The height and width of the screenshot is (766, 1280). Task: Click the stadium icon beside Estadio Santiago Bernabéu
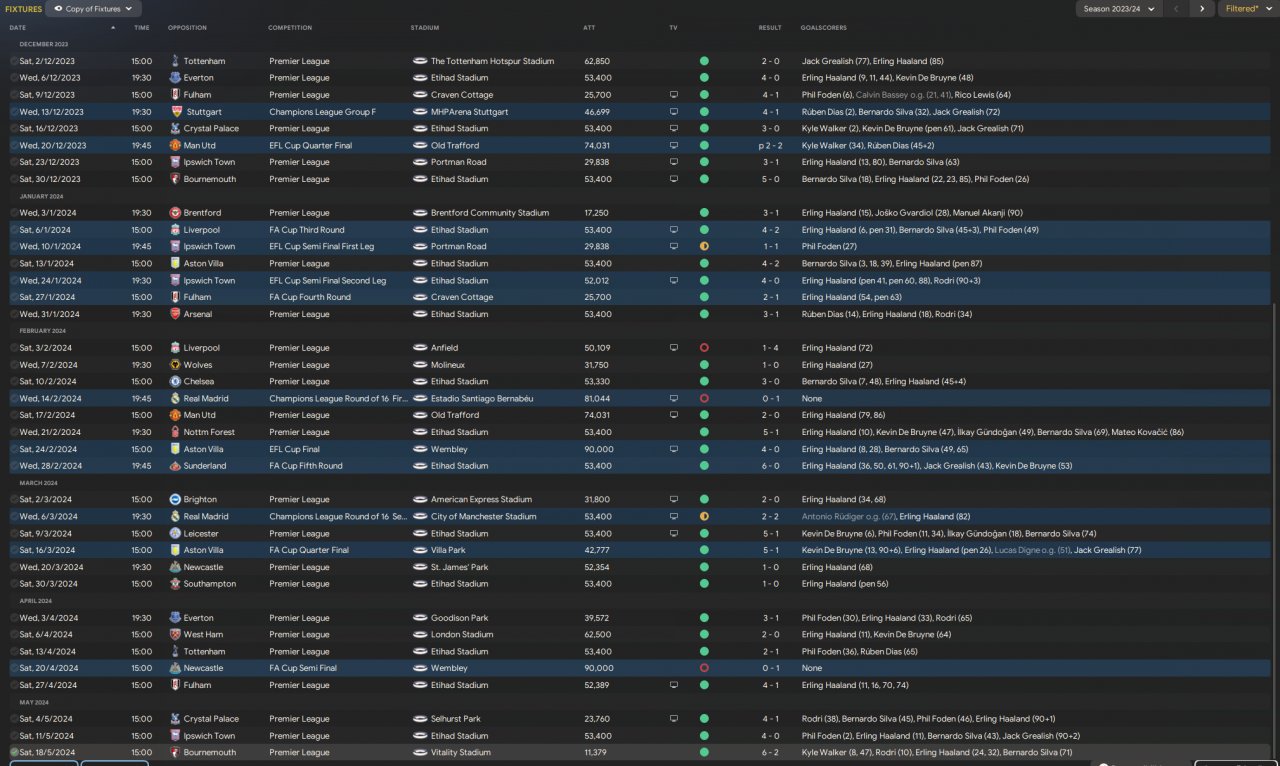420,399
